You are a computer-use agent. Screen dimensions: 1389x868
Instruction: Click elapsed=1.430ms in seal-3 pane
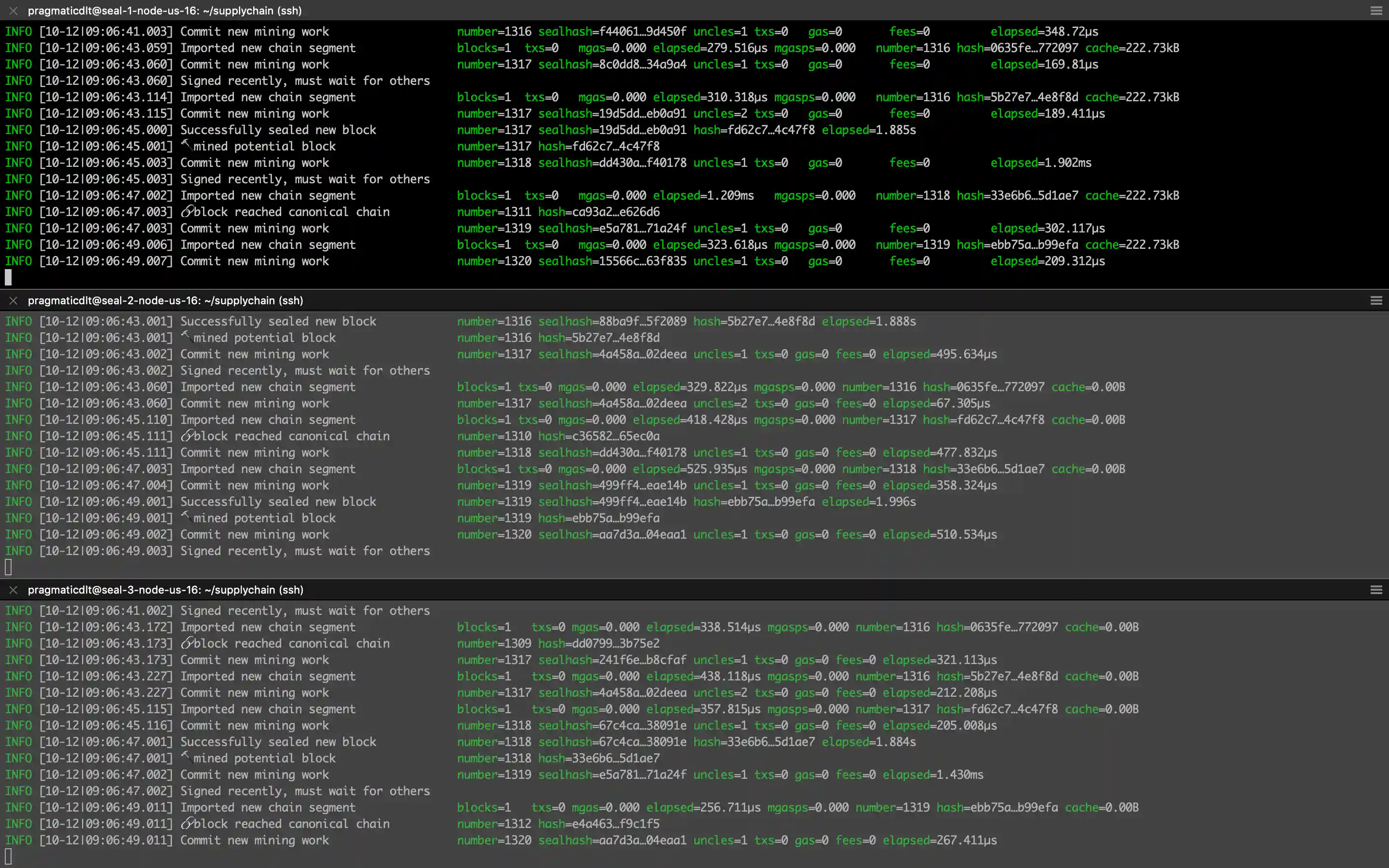click(x=933, y=775)
